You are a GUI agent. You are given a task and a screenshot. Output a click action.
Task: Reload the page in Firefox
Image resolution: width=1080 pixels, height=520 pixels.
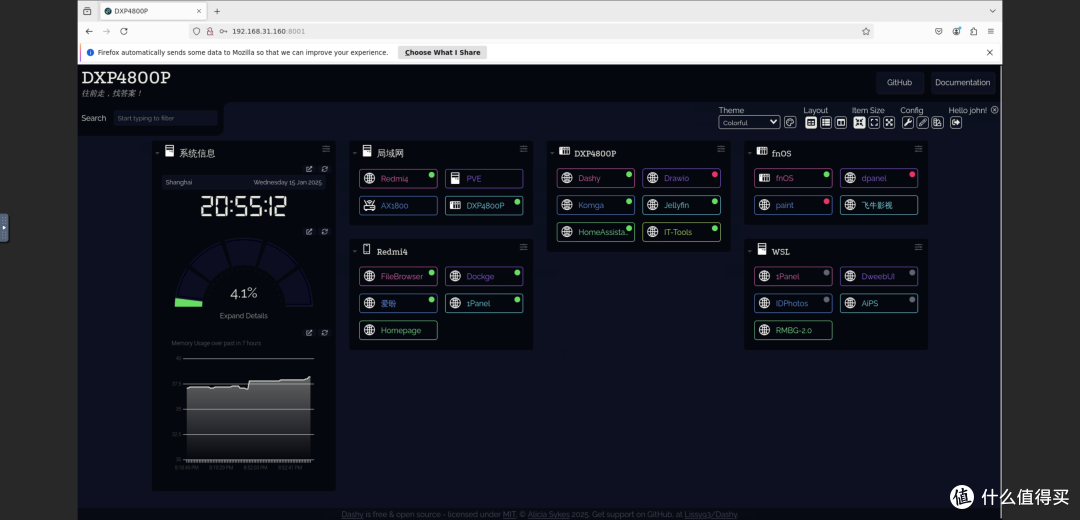[x=124, y=31]
